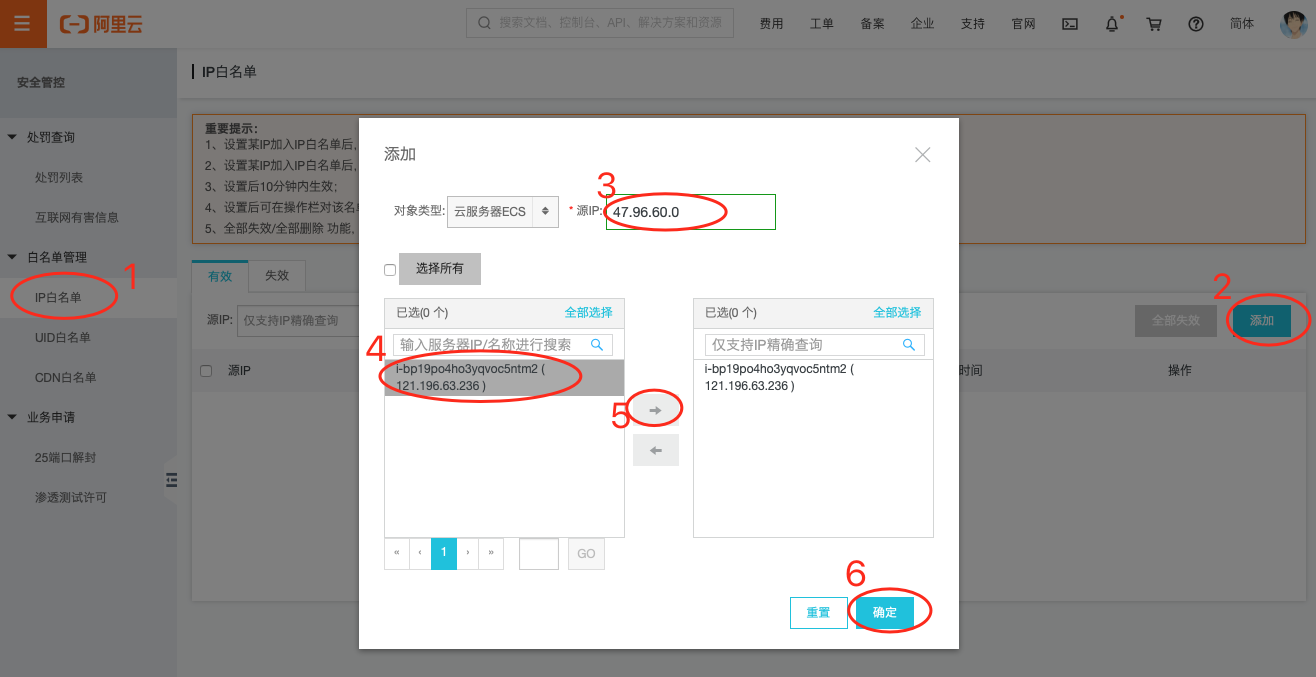Image resolution: width=1316 pixels, height=677 pixels.
Task: Click the 源IP input field with 47.96.60.0
Action: tap(690, 212)
